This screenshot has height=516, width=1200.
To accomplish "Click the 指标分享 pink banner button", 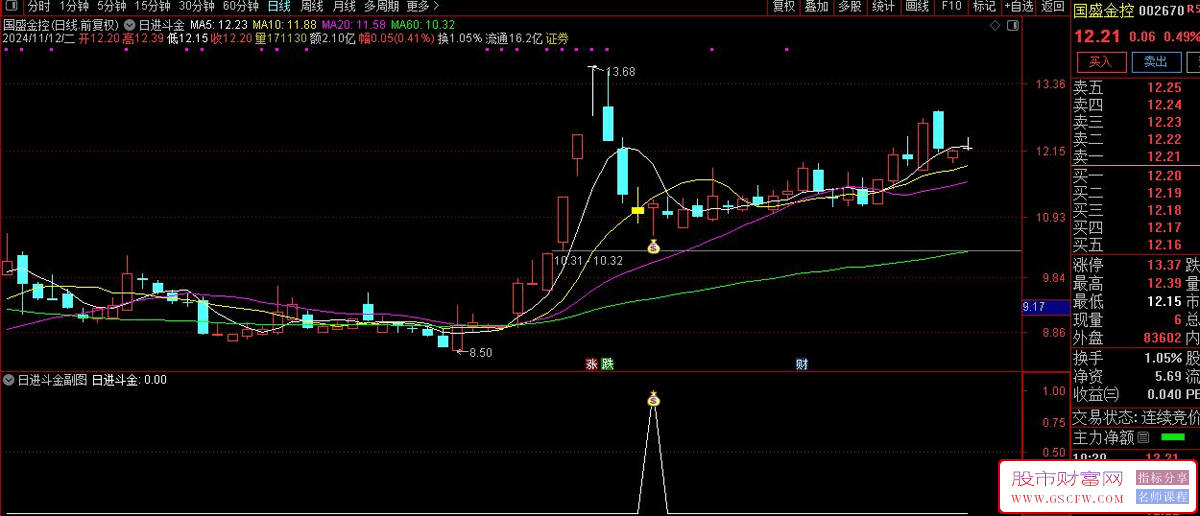I will (1162, 478).
